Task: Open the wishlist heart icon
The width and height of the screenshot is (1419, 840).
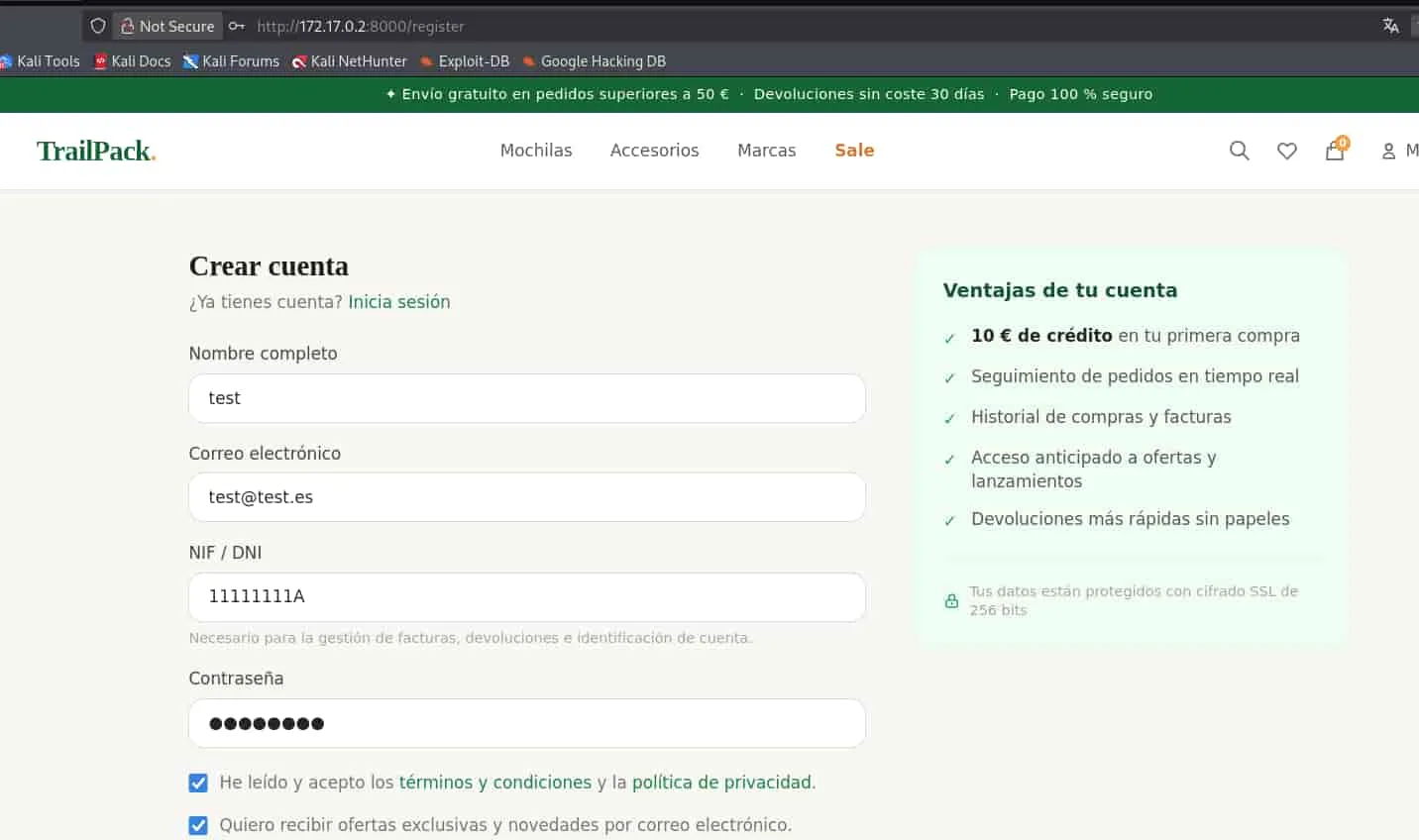Action: [x=1286, y=151]
